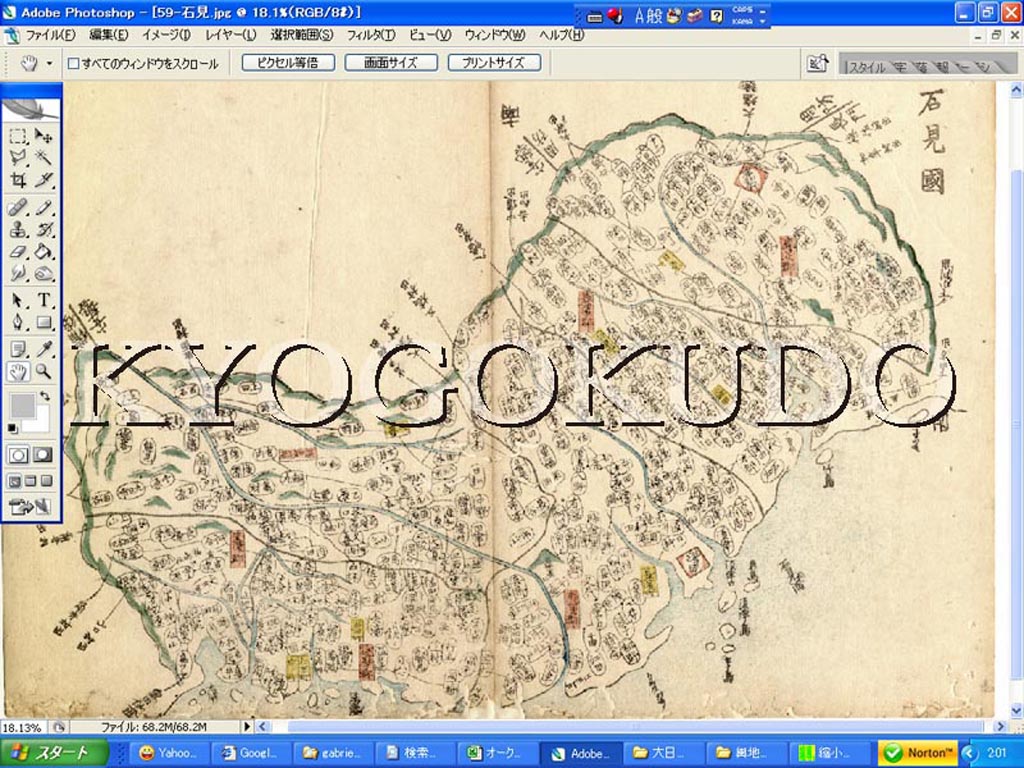This screenshot has height=768, width=1024.
Task: Select the Eyedropper tool
Action: click(x=43, y=350)
